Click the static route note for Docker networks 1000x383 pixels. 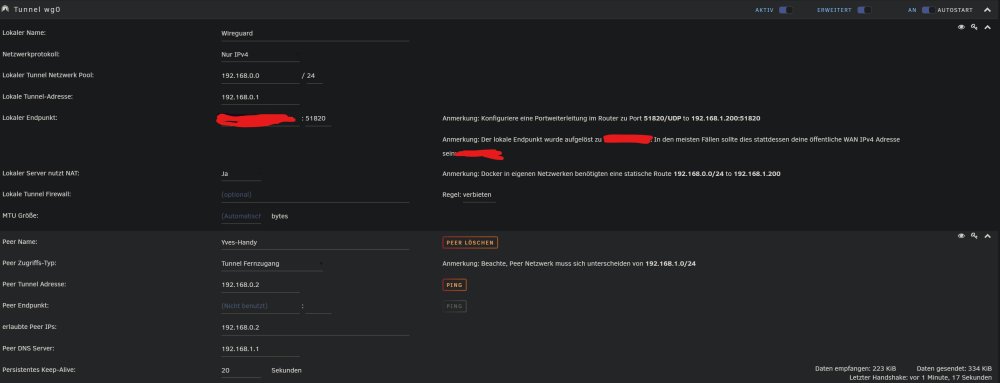[x=611, y=173]
